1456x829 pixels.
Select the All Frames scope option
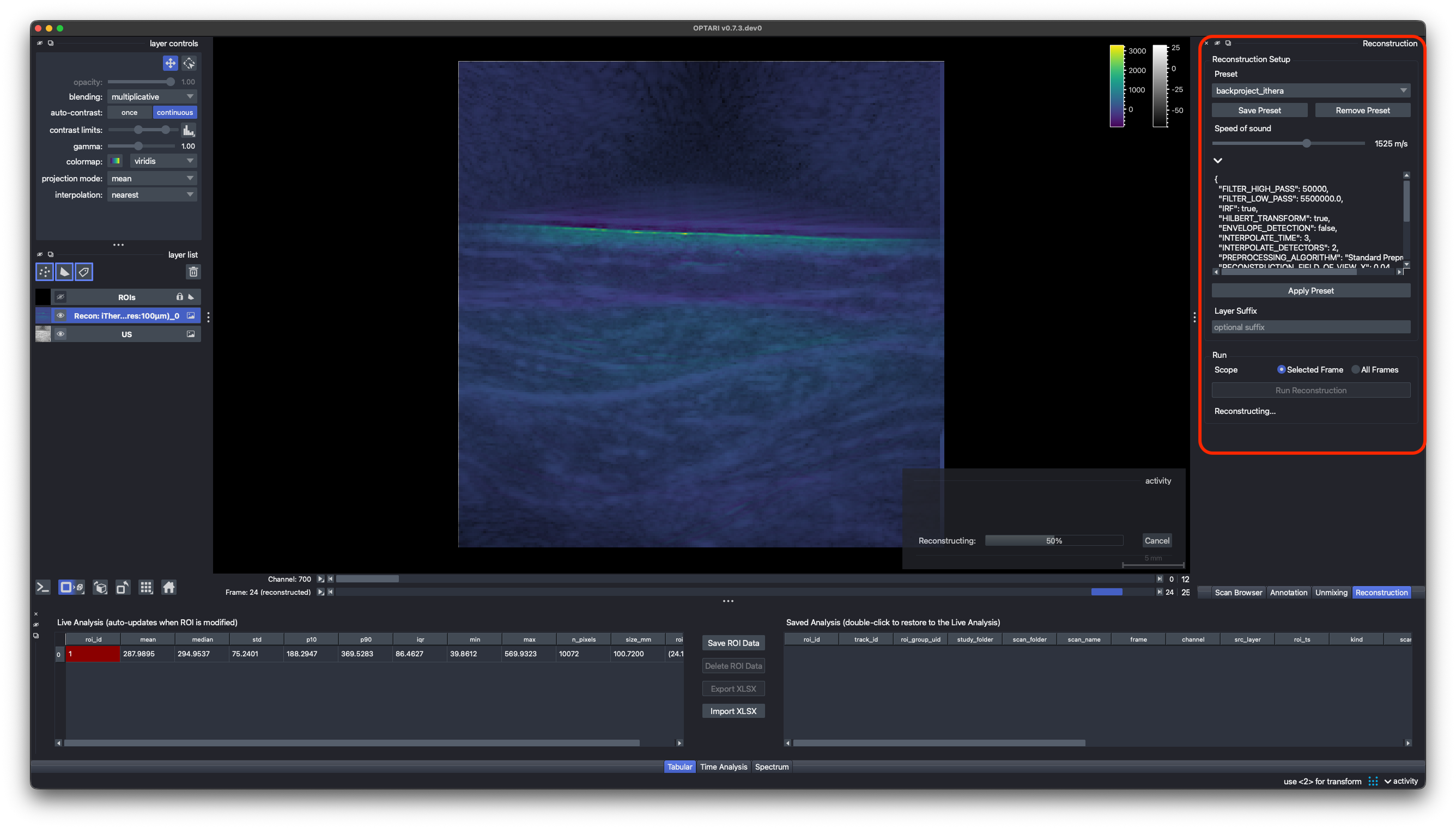(x=1375, y=369)
